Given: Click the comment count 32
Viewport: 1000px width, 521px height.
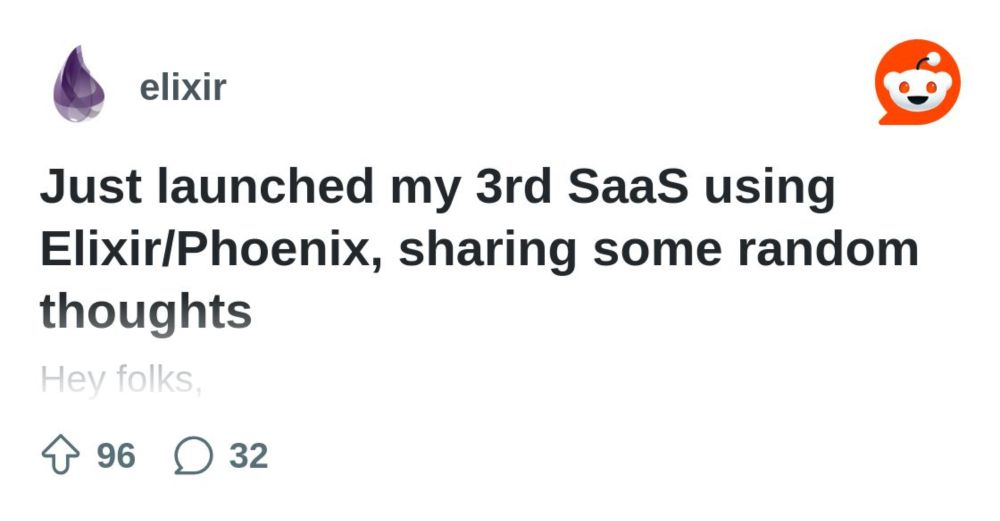Looking at the screenshot, I should (248, 456).
